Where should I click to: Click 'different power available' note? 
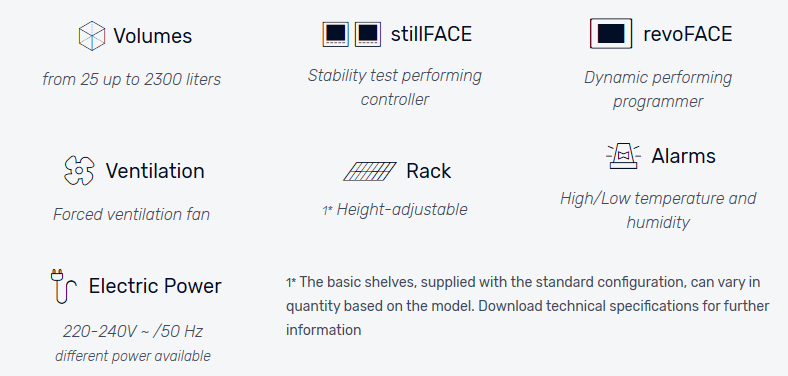(133, 356)
